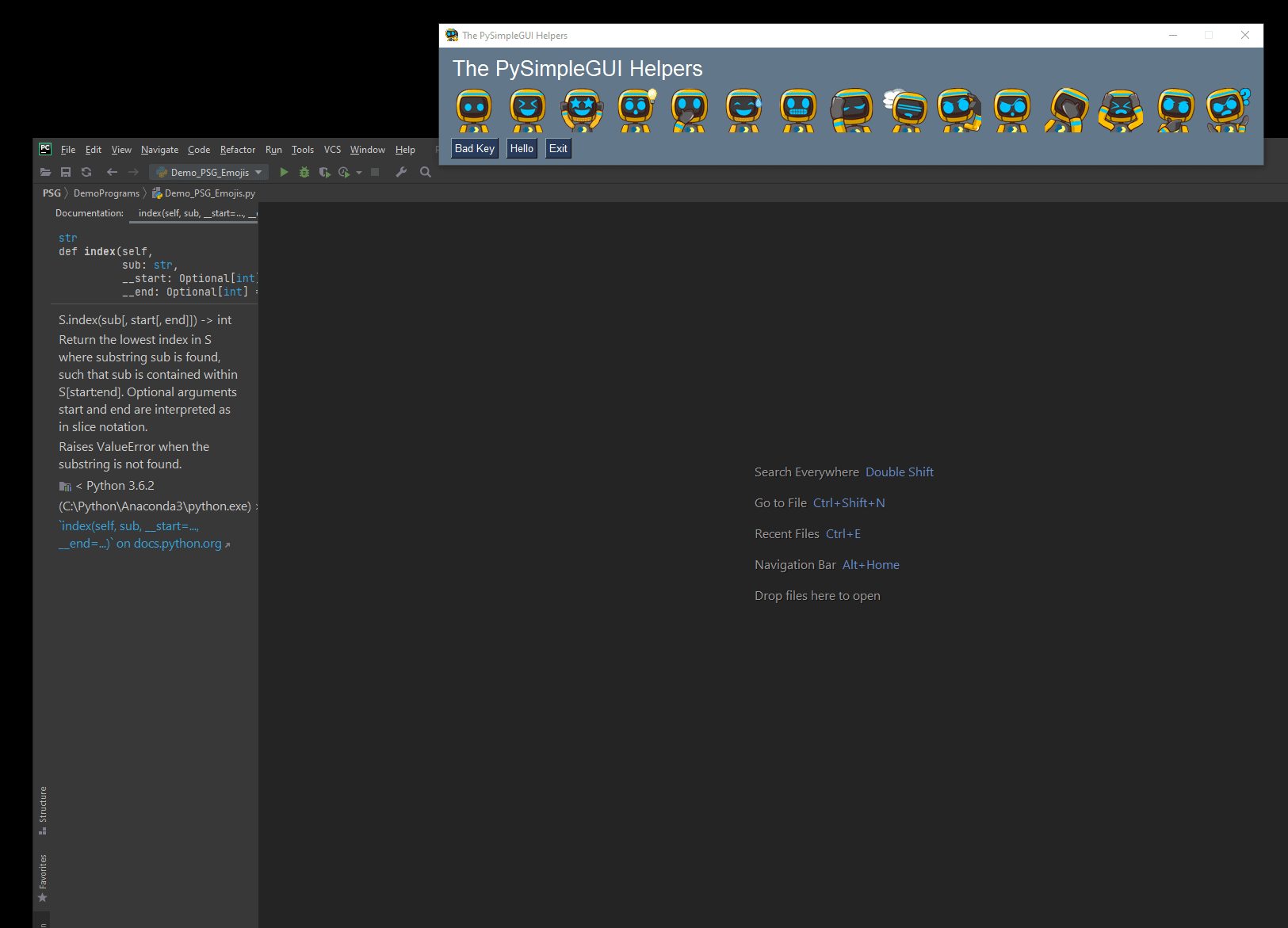Open the Navigate menu
The image size is (1288, 928).
pos(159,150)
